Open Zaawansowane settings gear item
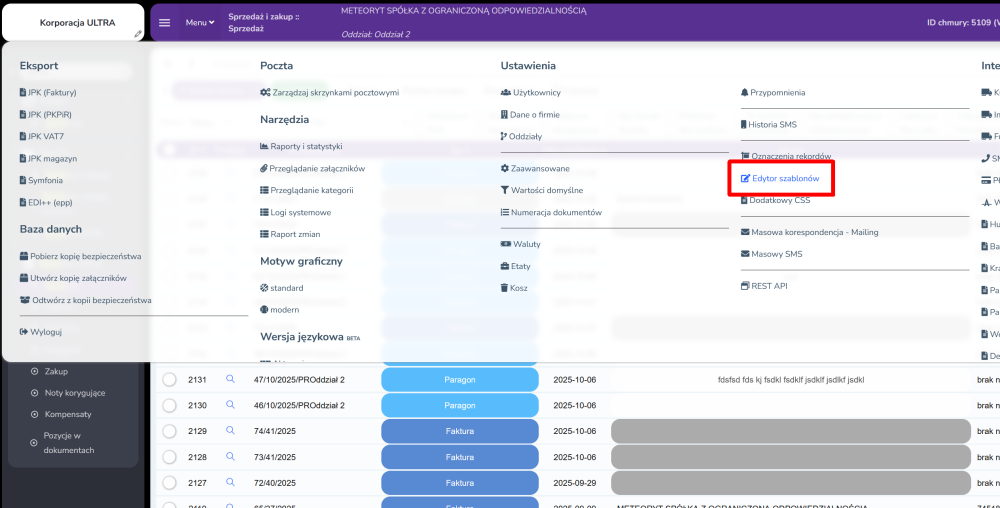This screenshot has width=1000, height=508. tap(539, 169)
